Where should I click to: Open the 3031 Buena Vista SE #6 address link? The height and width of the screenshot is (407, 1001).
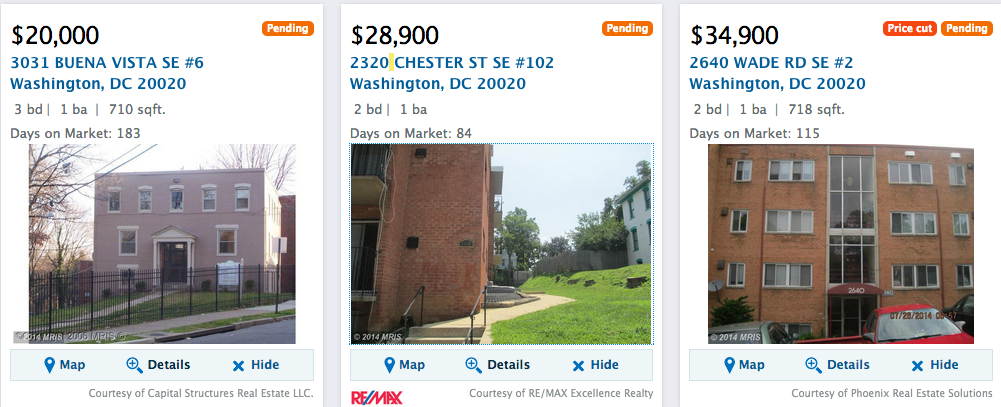click(x=107, y=62)
